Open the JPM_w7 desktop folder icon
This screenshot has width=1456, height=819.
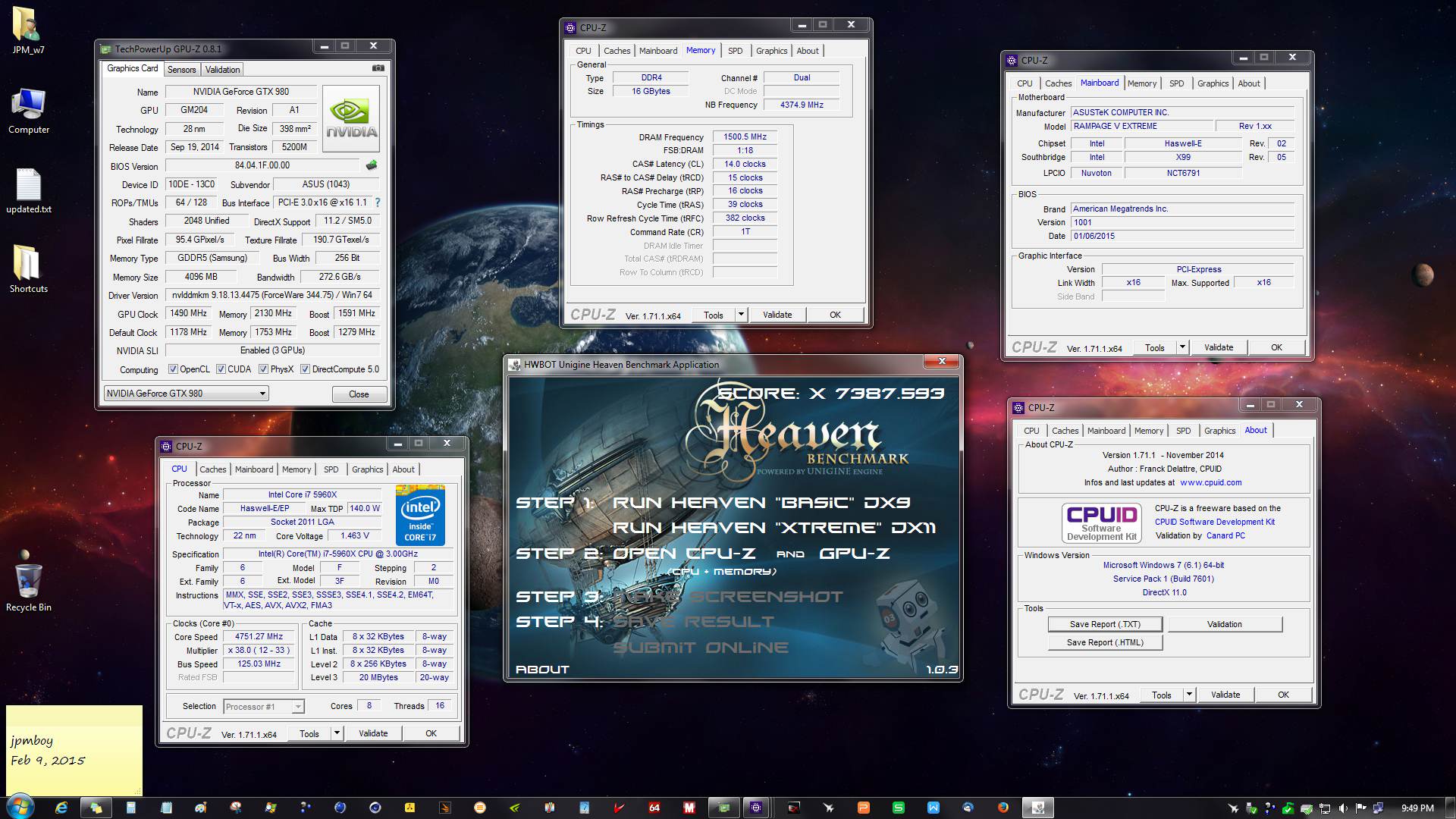click(28, 30)
